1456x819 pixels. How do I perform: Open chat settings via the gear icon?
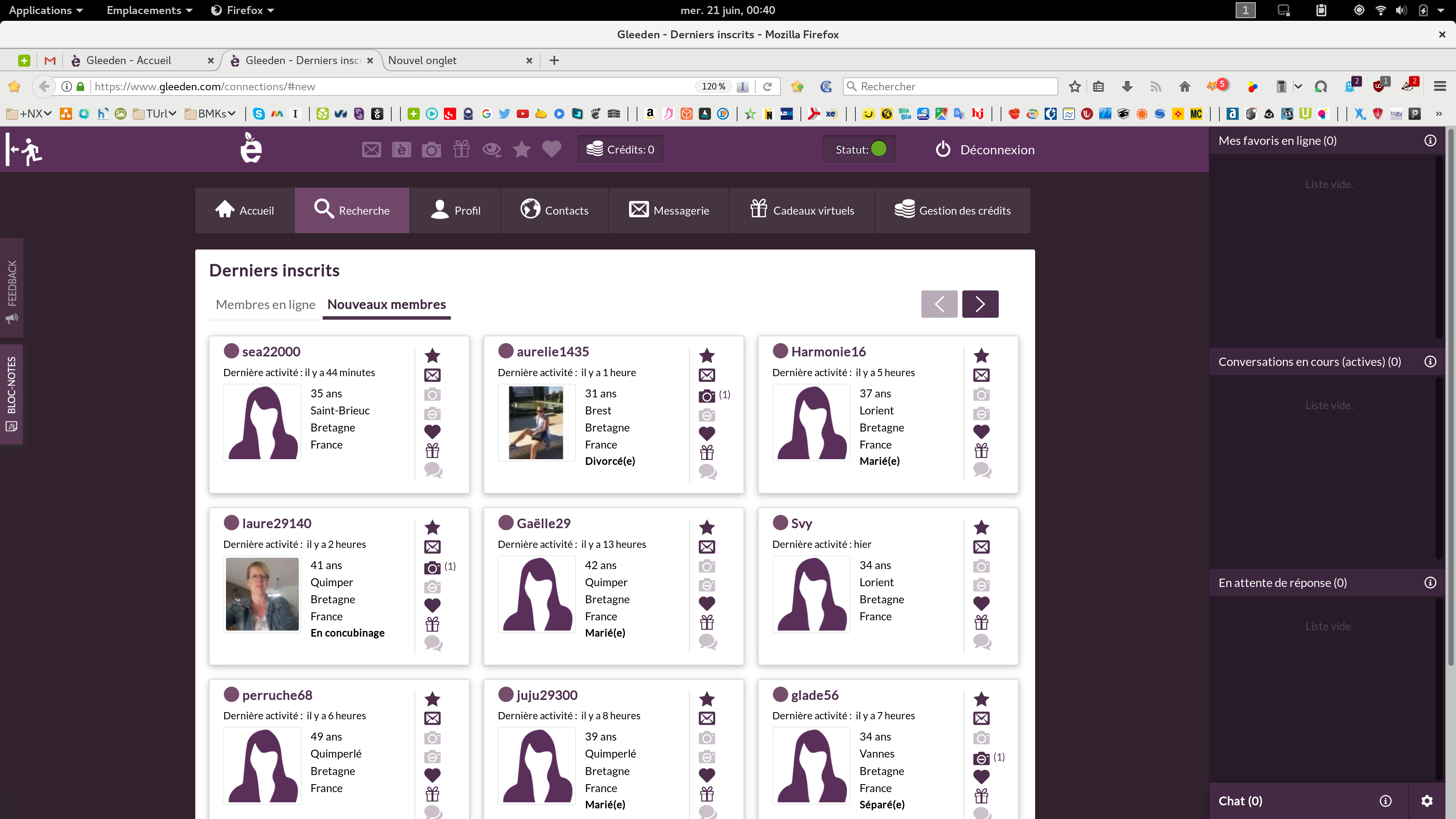1426,800
